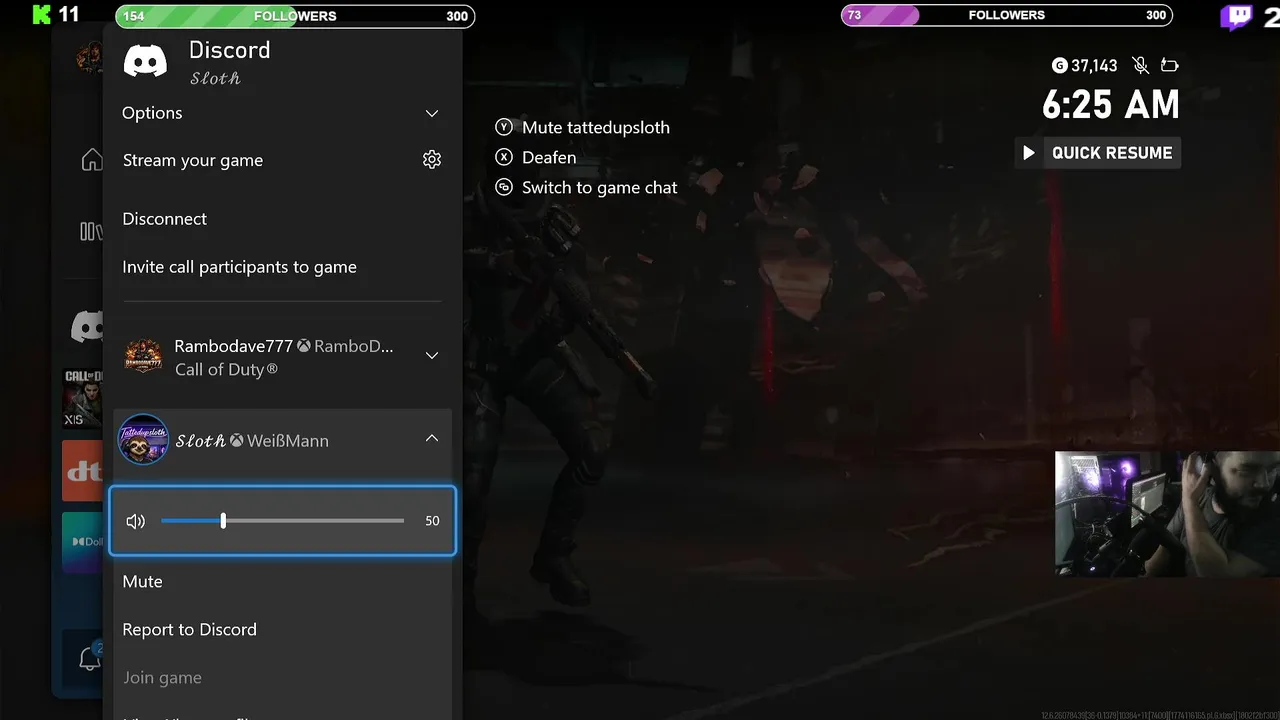This screenshot has width=1280, height=720.
Task: Open stream settings gear icon
Action: point(432,160)
